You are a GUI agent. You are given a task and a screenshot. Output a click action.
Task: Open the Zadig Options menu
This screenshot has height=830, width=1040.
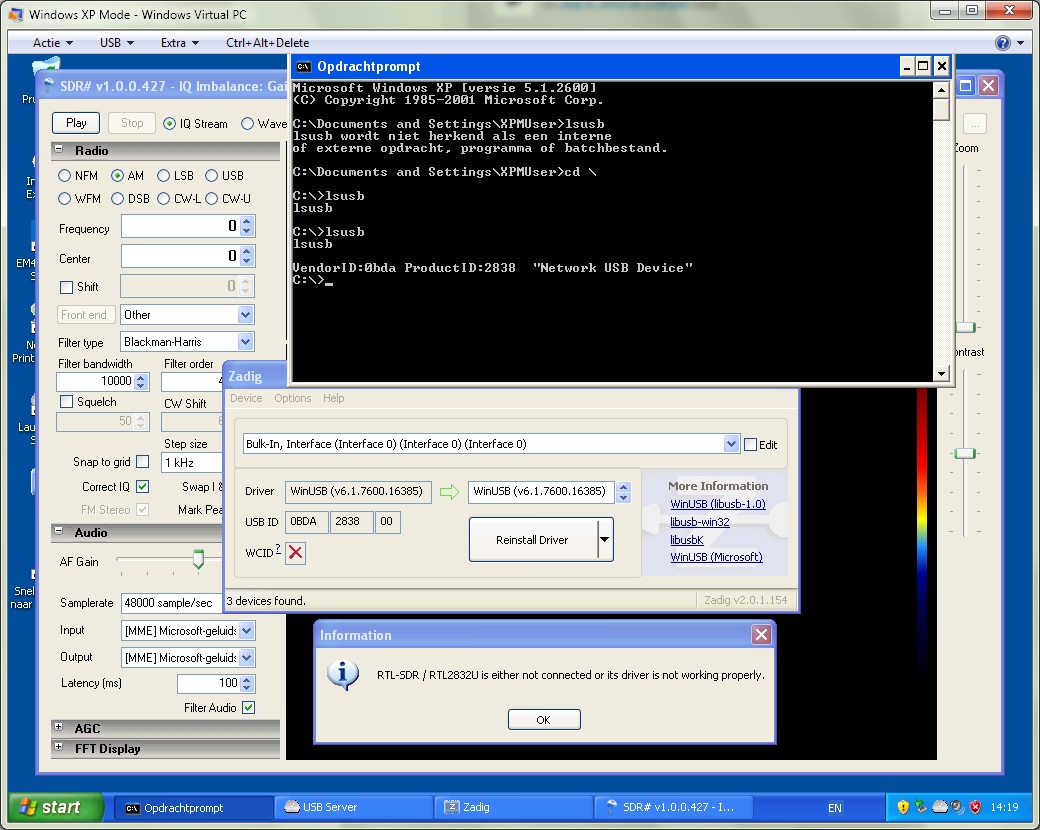click(x=292, y=398)
